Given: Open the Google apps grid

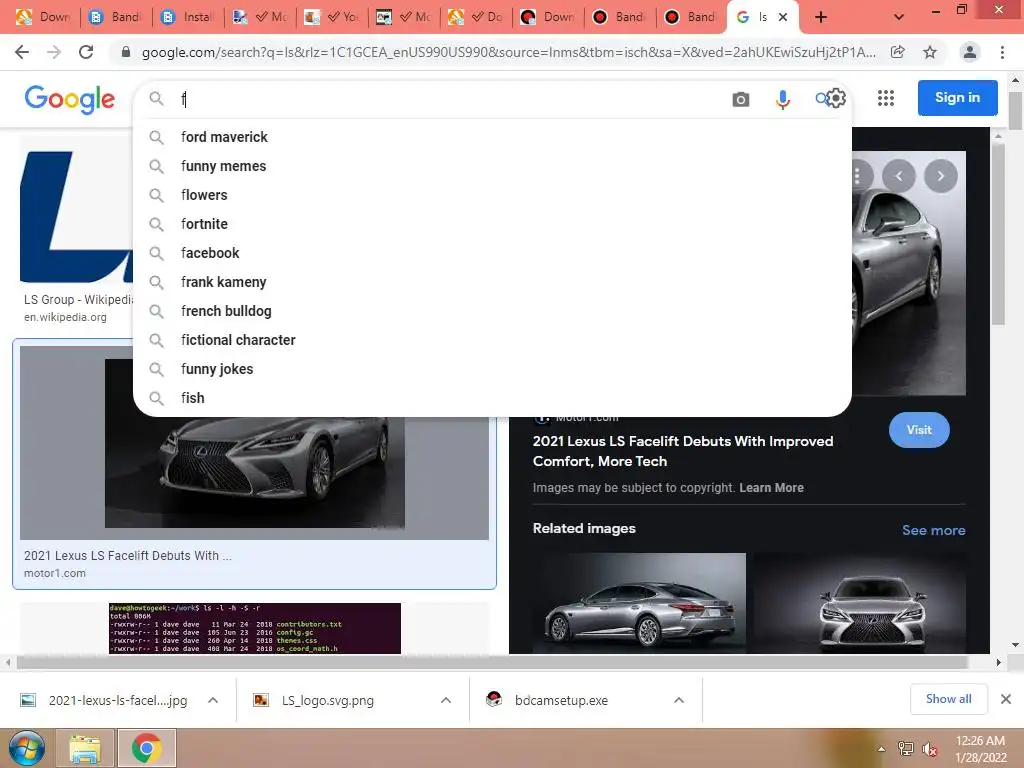Looking at the screenshot, I should 886,98.
